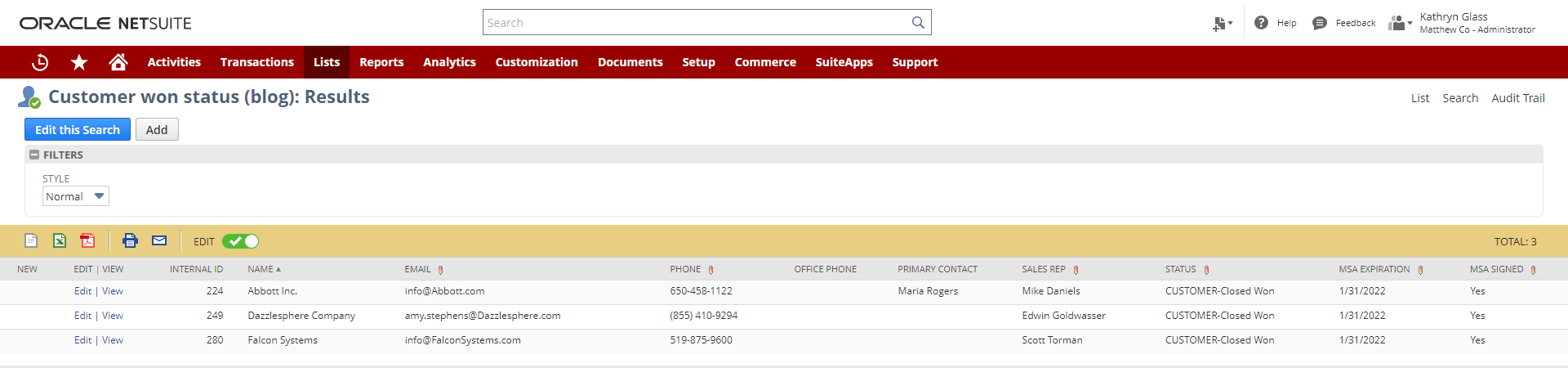The height and width of the screenshot is (368, 1568).
Task: Go to the Home house icon
Action: click(118, 62)
